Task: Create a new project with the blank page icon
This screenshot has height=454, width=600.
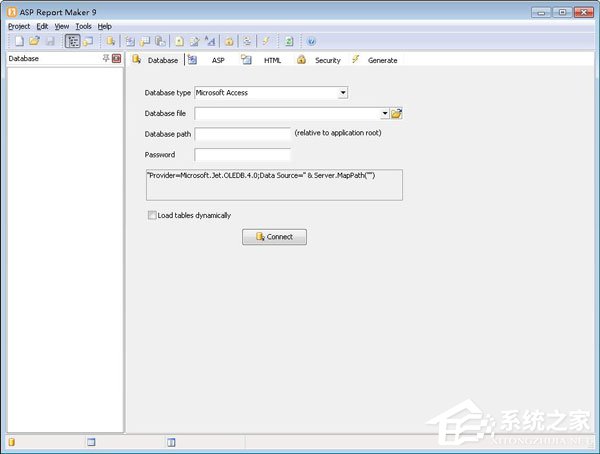Action: click(x=19, y=41)
